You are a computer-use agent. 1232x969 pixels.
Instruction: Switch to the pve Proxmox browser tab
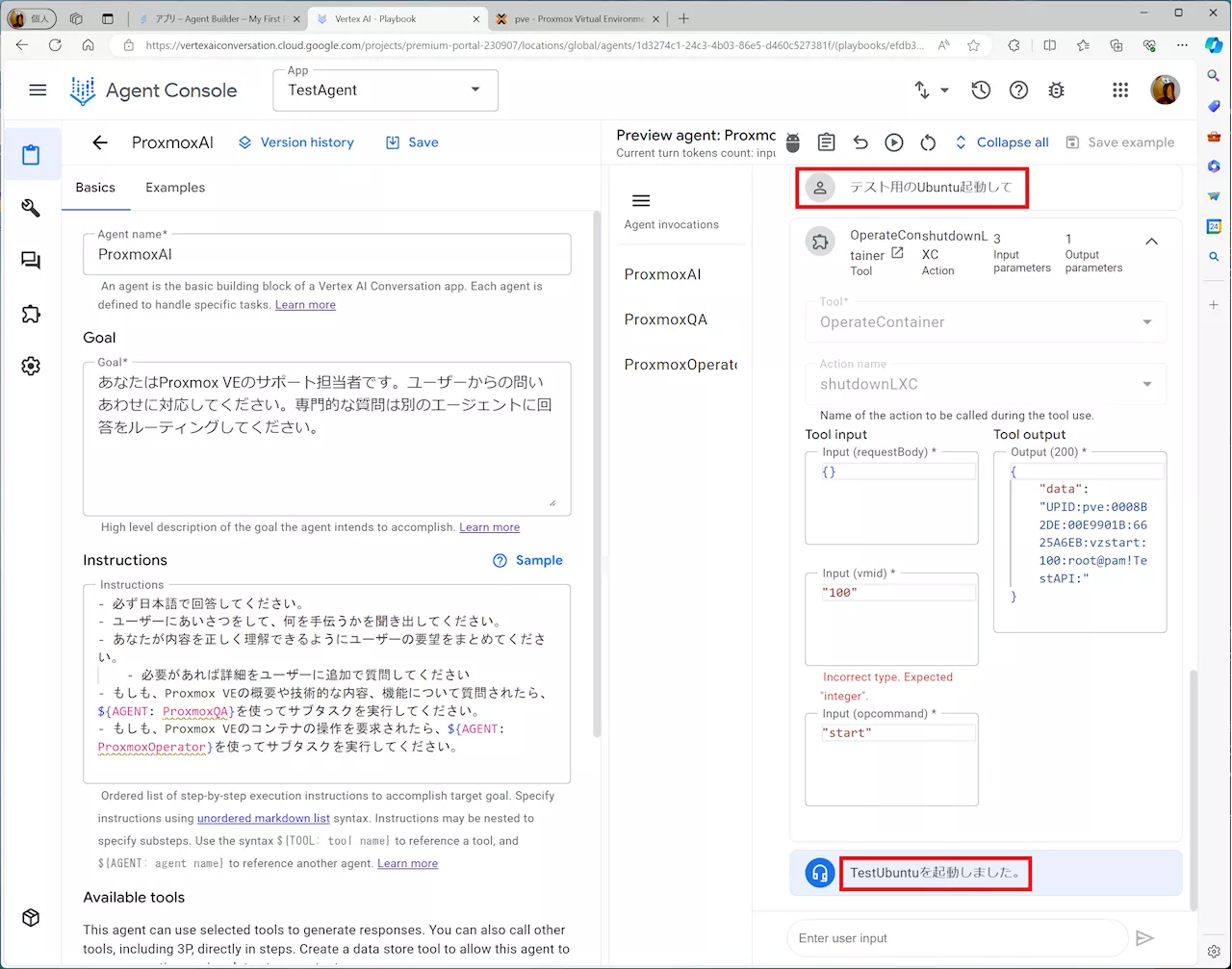pos(578,18)
